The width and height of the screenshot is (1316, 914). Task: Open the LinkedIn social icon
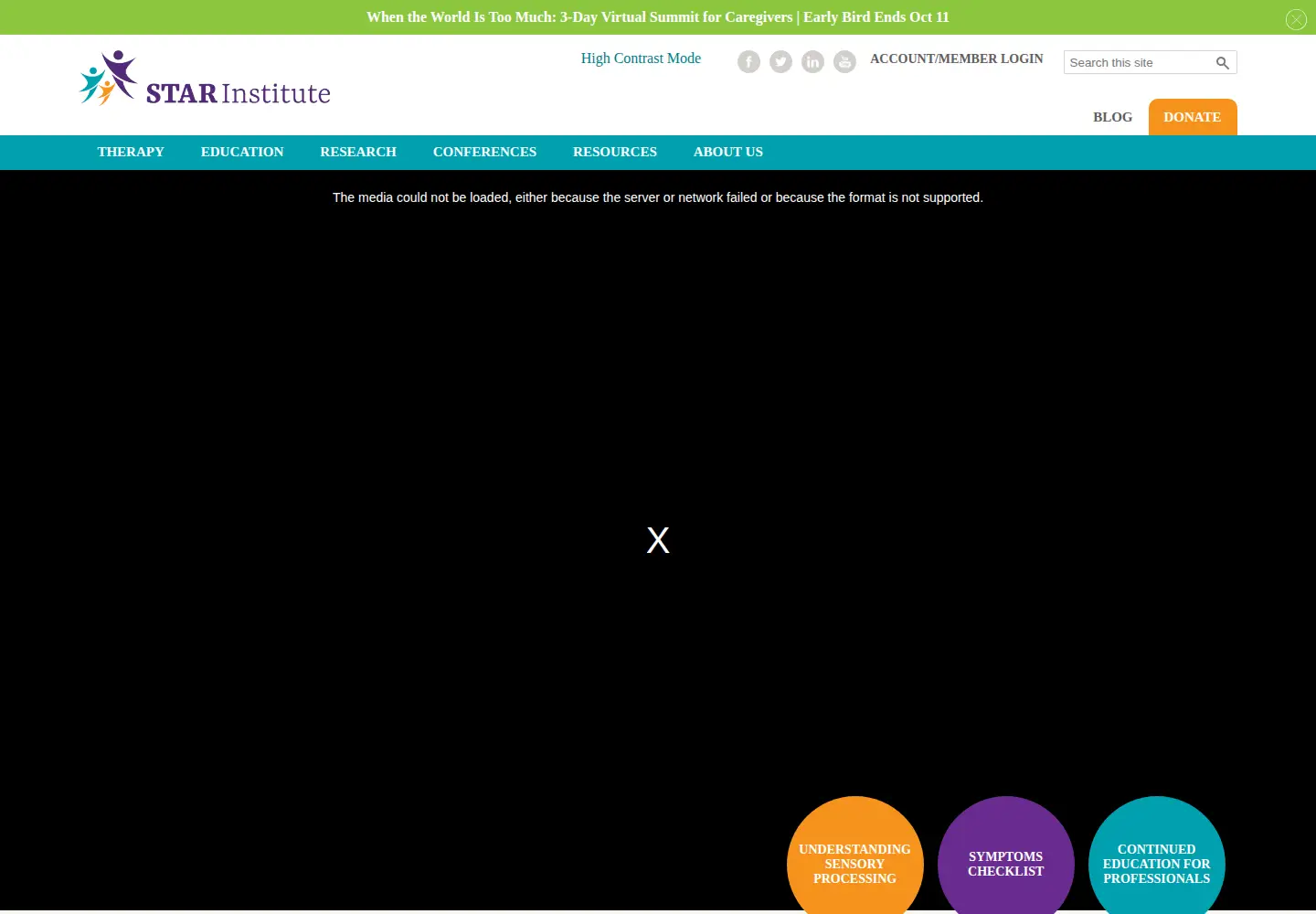812,61
